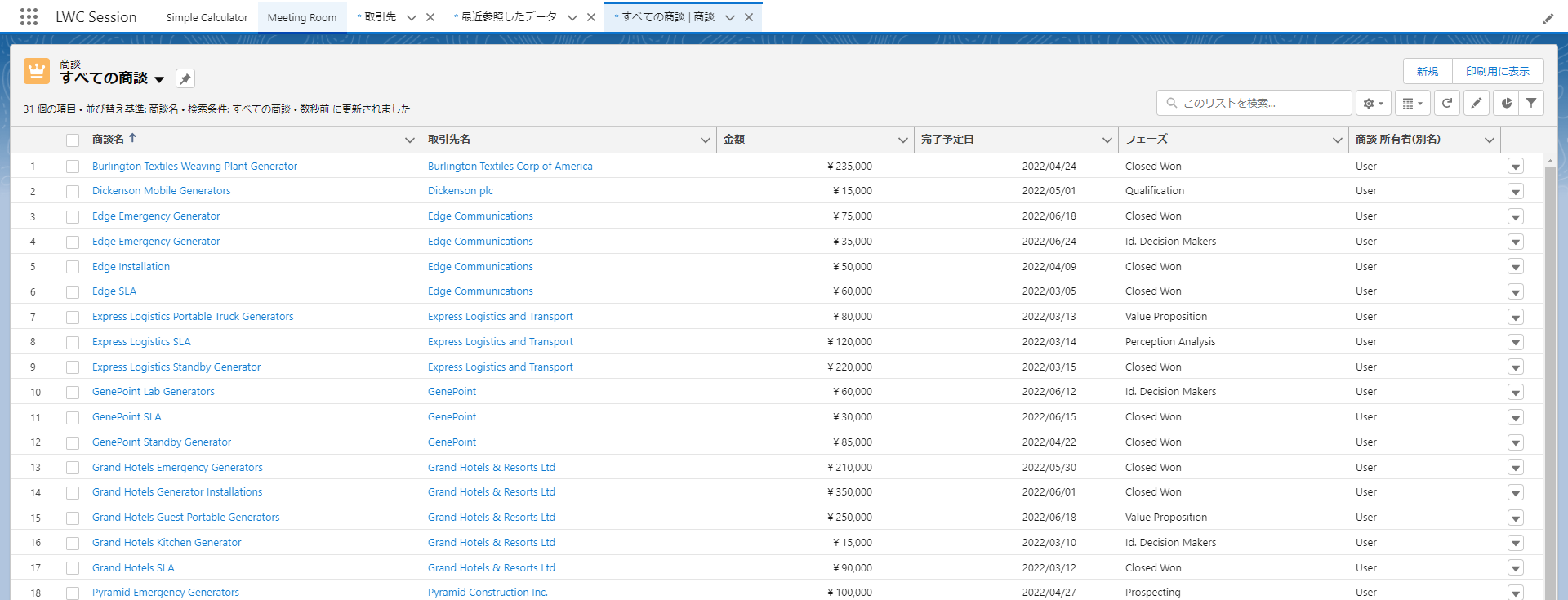Check the Pyramid Emergency Generators row
This screenshot has height=600, width=1568.
[x=73, y=593]
